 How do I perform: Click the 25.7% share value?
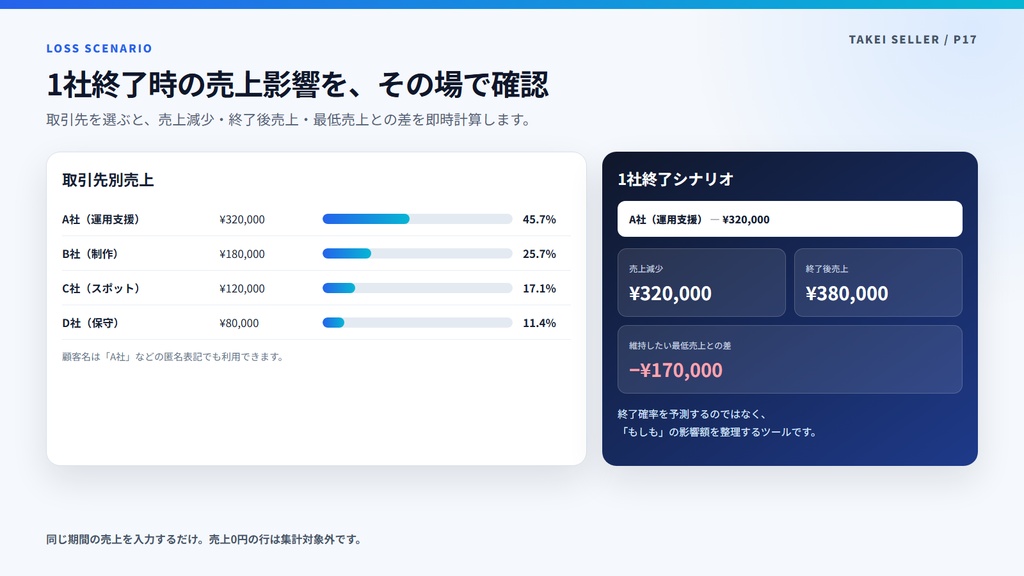pyautogui.click(x=539, y=254)
